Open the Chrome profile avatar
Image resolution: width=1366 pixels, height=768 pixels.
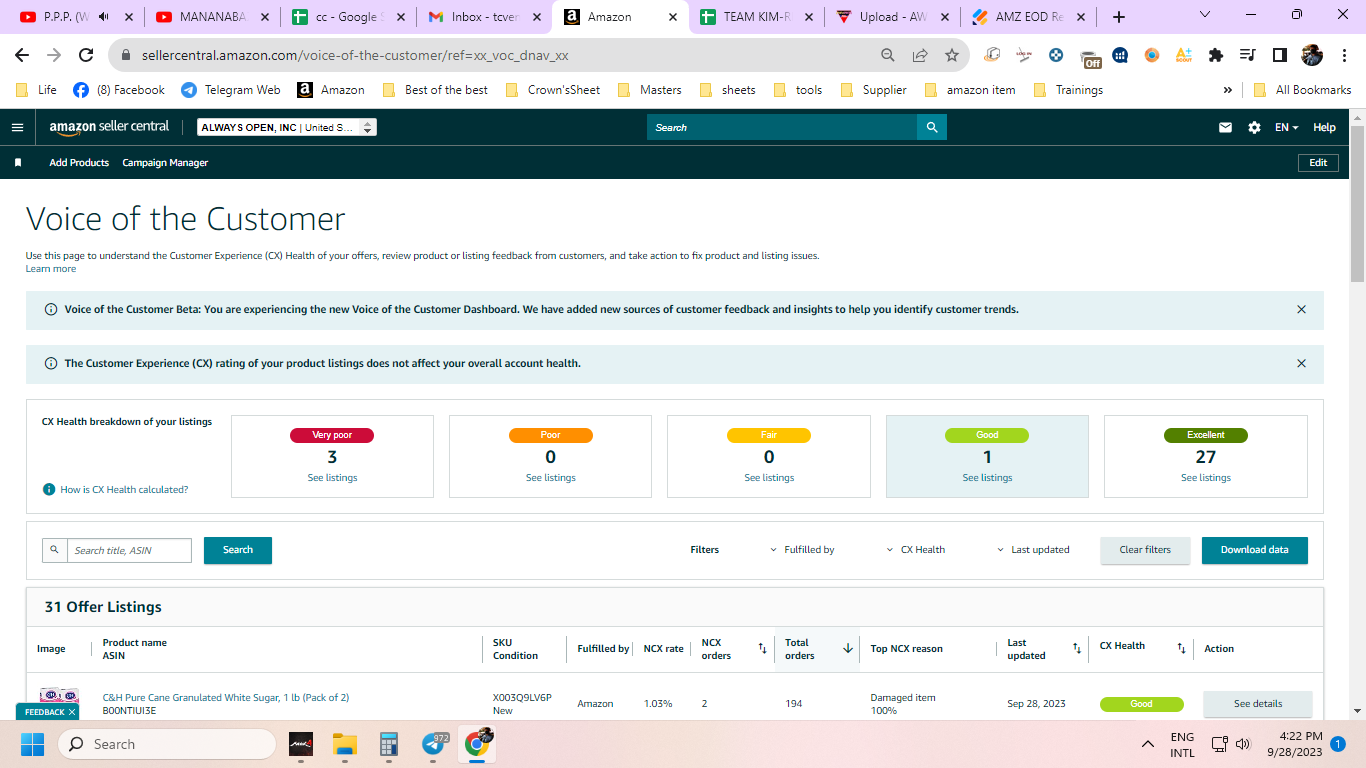tap(1312, 55)
